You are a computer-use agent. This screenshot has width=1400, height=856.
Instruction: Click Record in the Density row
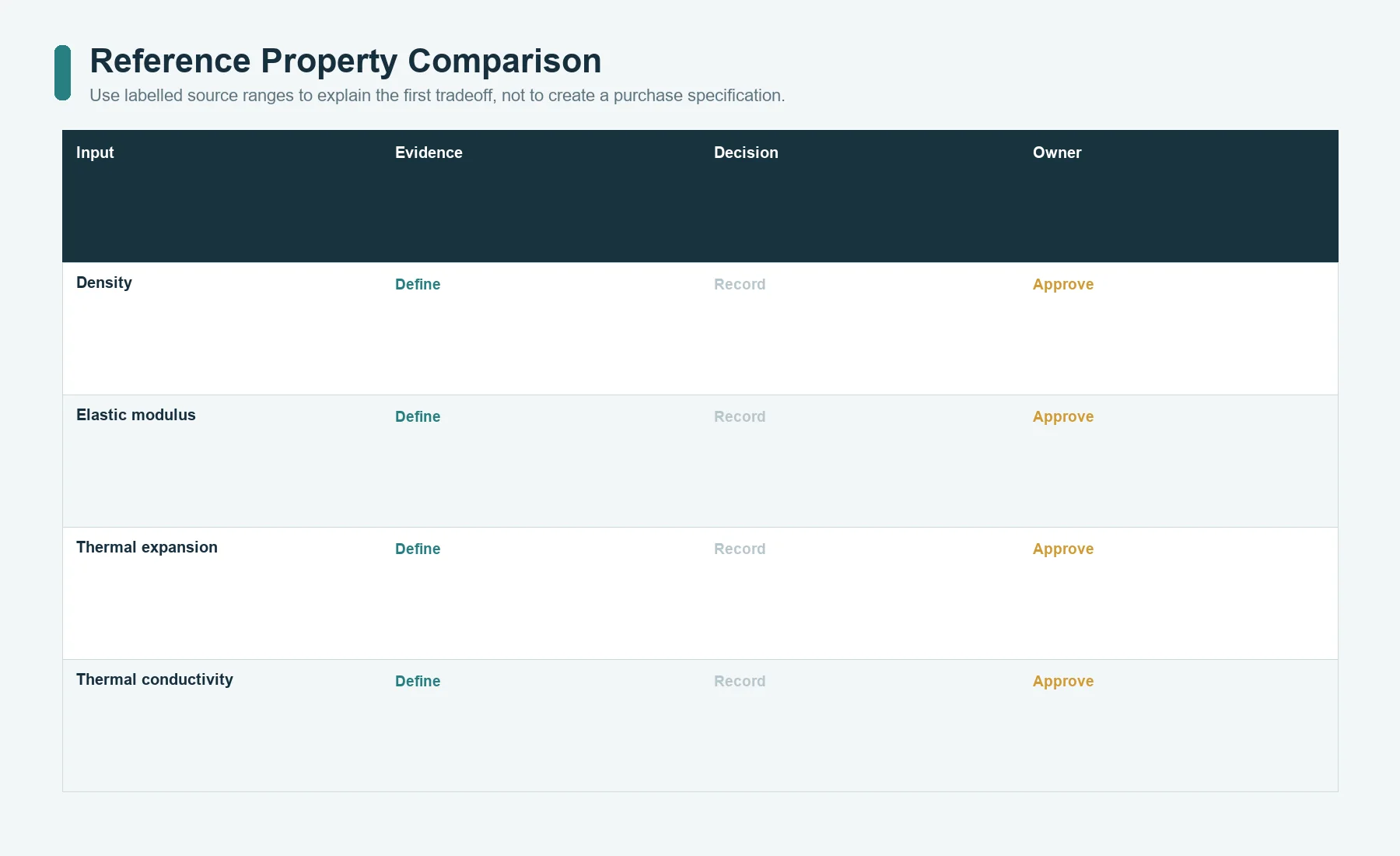click(x=740, y=284)
